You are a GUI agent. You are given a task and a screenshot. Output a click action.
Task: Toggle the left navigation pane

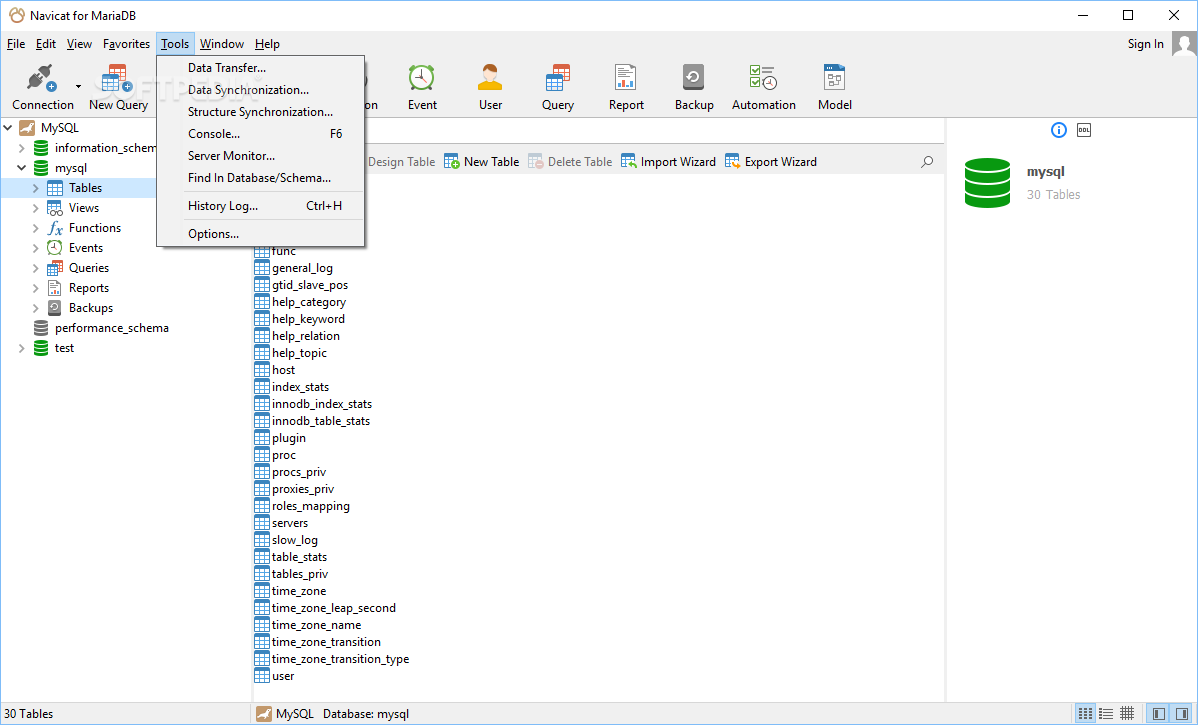(1159, 714)
